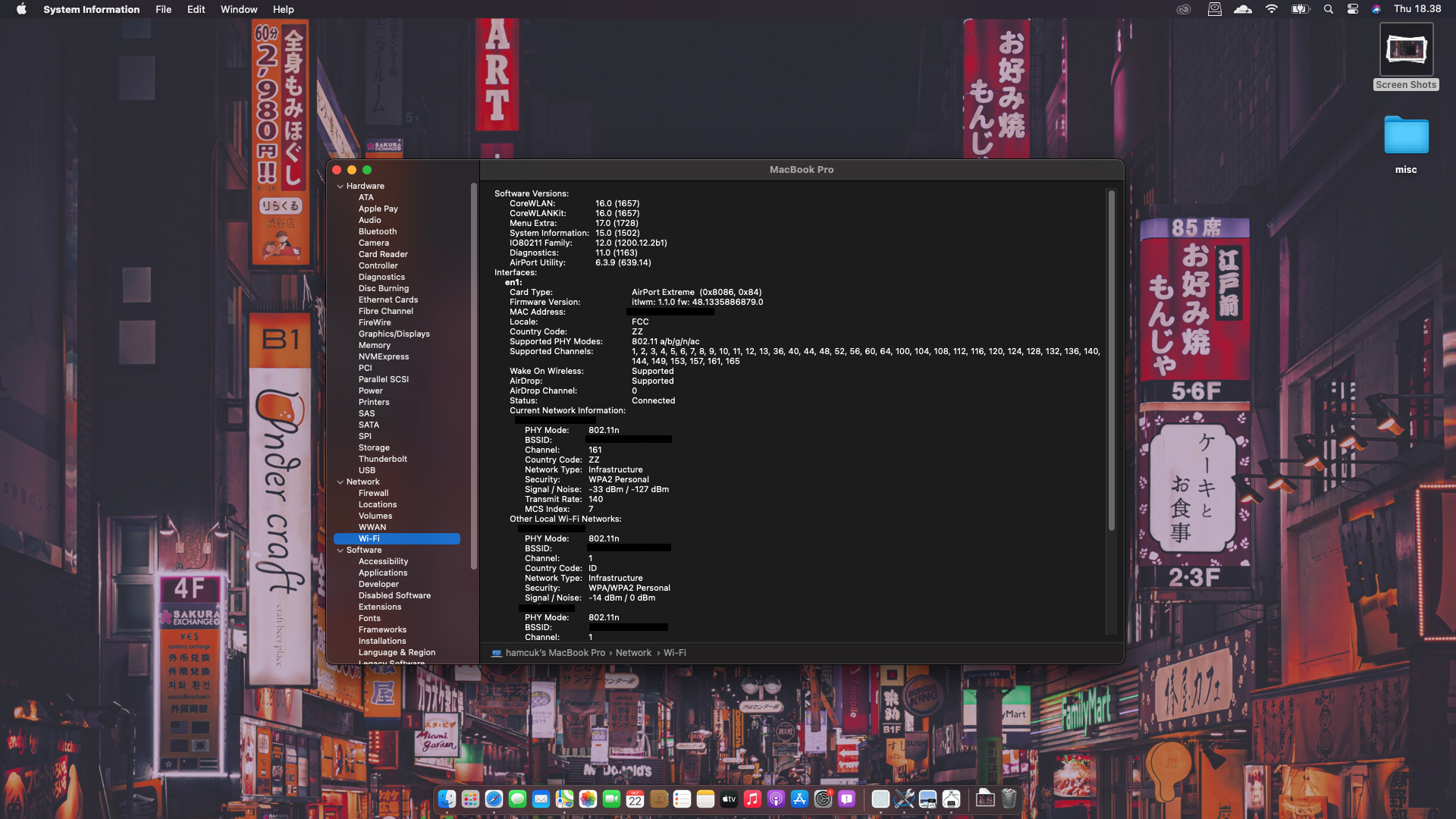Click the battery charging status icon
The width and height of the screenshot is (1456, 819).
click(1301, 9)
